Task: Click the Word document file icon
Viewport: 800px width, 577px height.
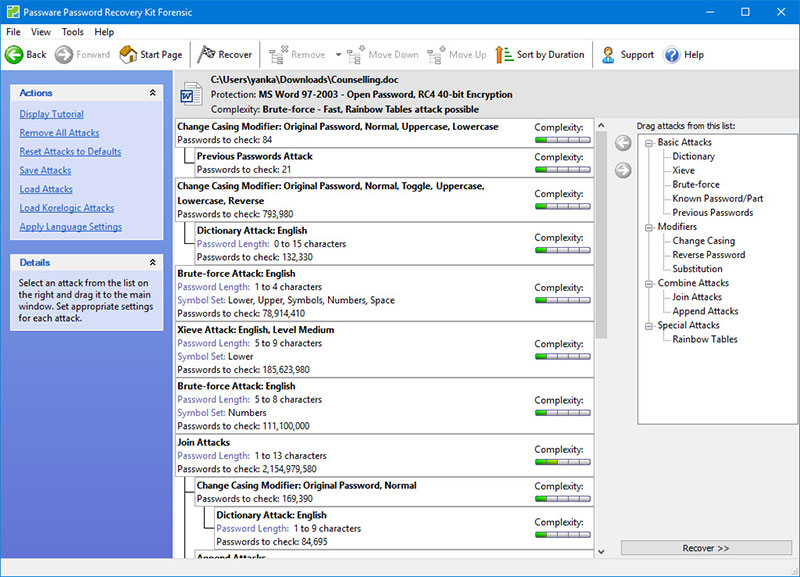Action: pyautogui.click(x=190, y=94)
